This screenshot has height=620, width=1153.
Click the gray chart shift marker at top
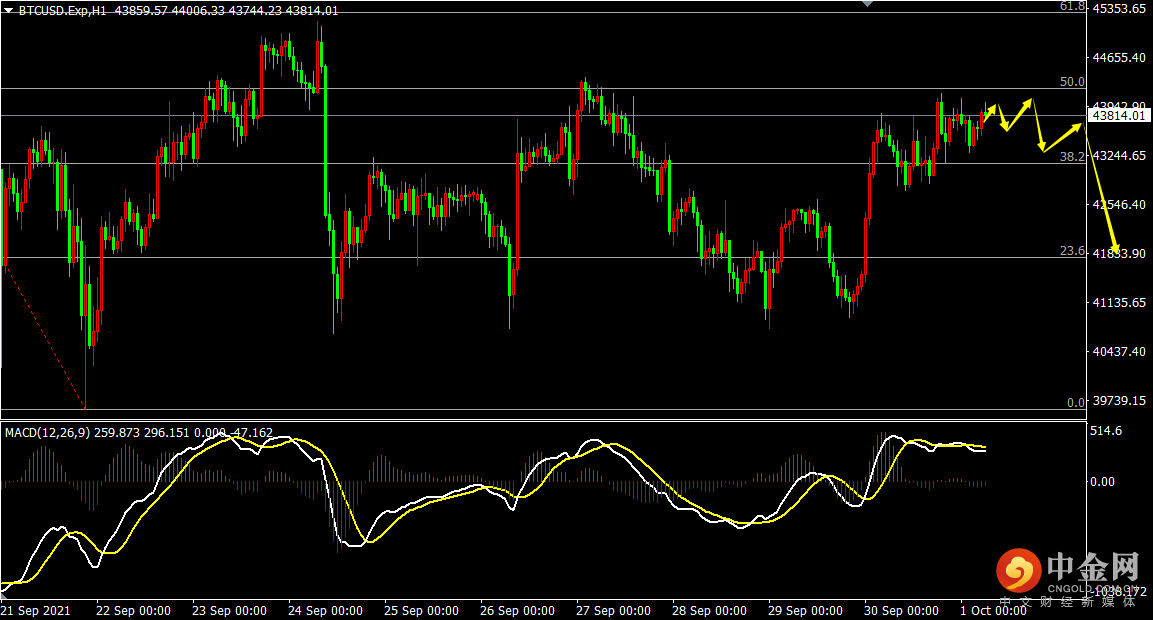click(x=866, y=5)
